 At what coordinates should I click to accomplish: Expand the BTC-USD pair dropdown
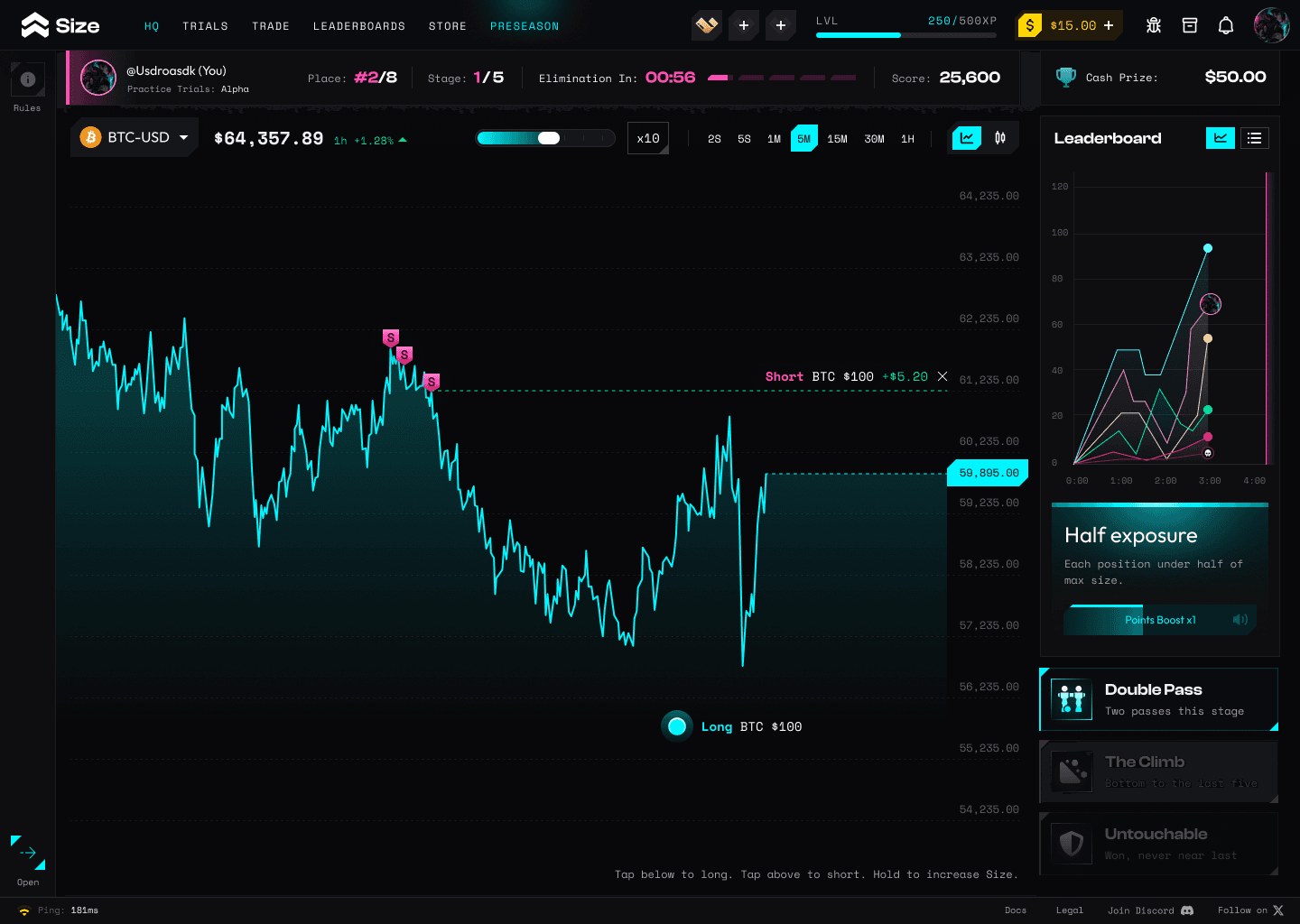click(135, 137)
